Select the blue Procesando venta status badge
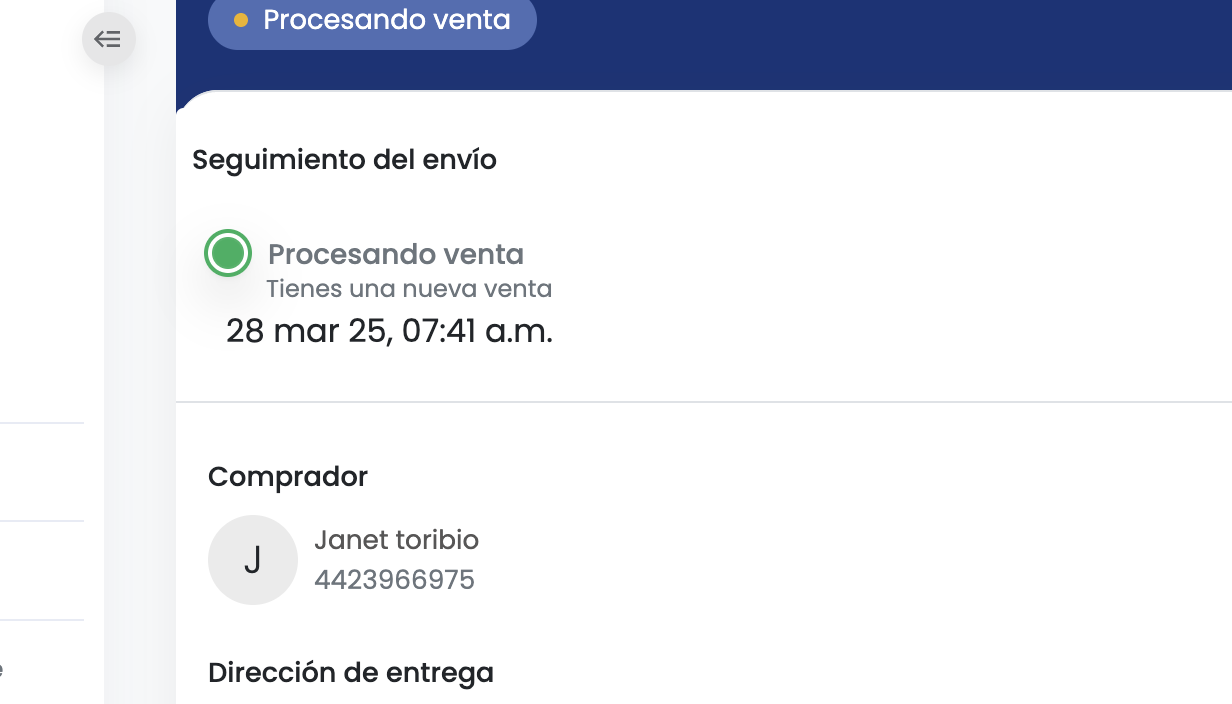The width and height of the screenshot is (1232, 704). click(372, 21)
